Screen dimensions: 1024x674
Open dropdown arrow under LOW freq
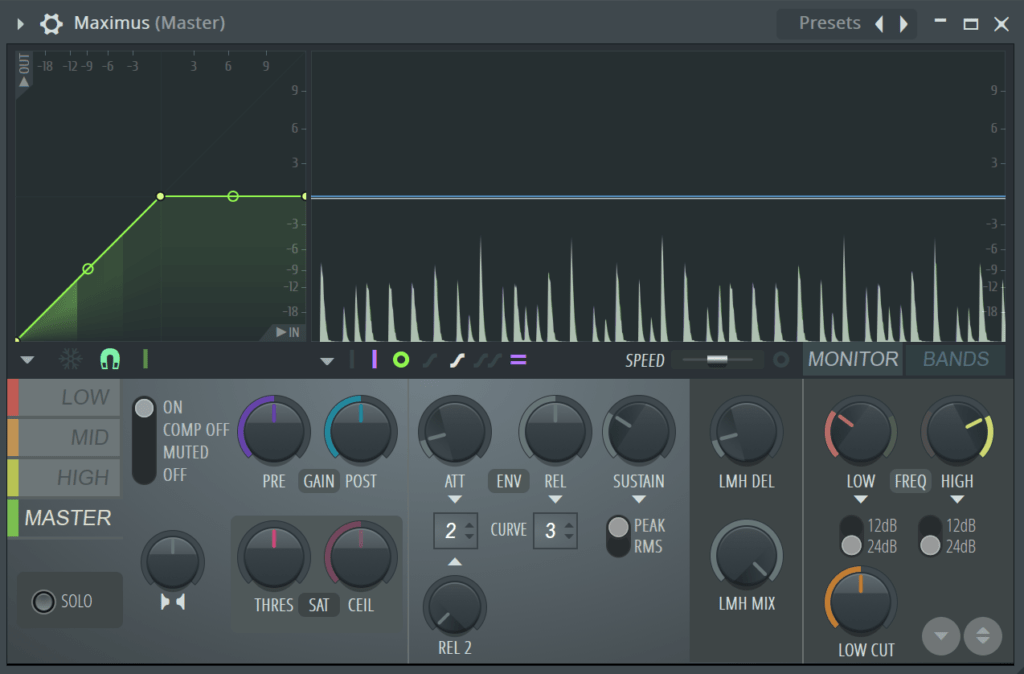pos(861,500)
